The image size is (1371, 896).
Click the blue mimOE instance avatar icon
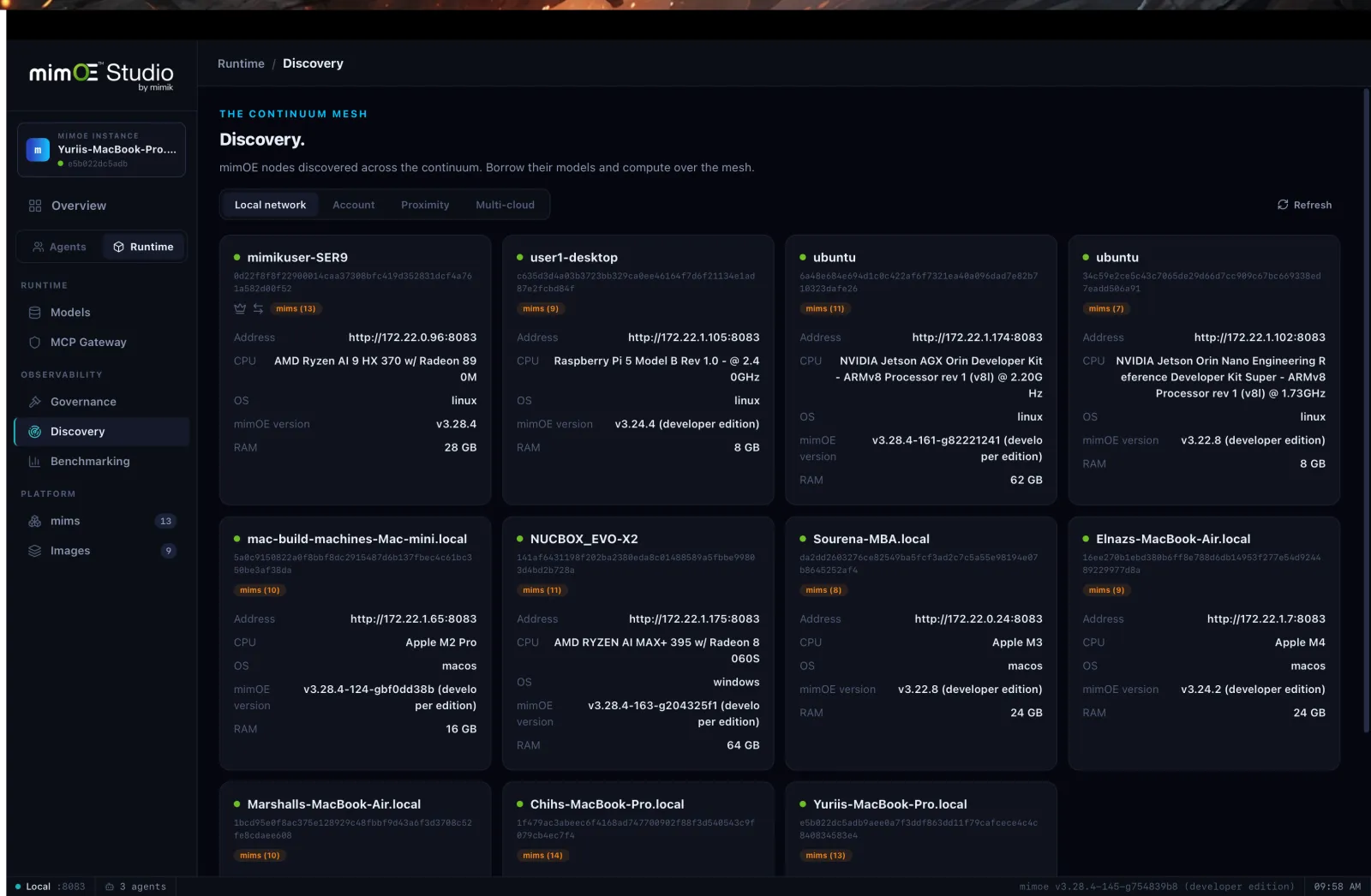pyautogui.click(x=38, y=150)
